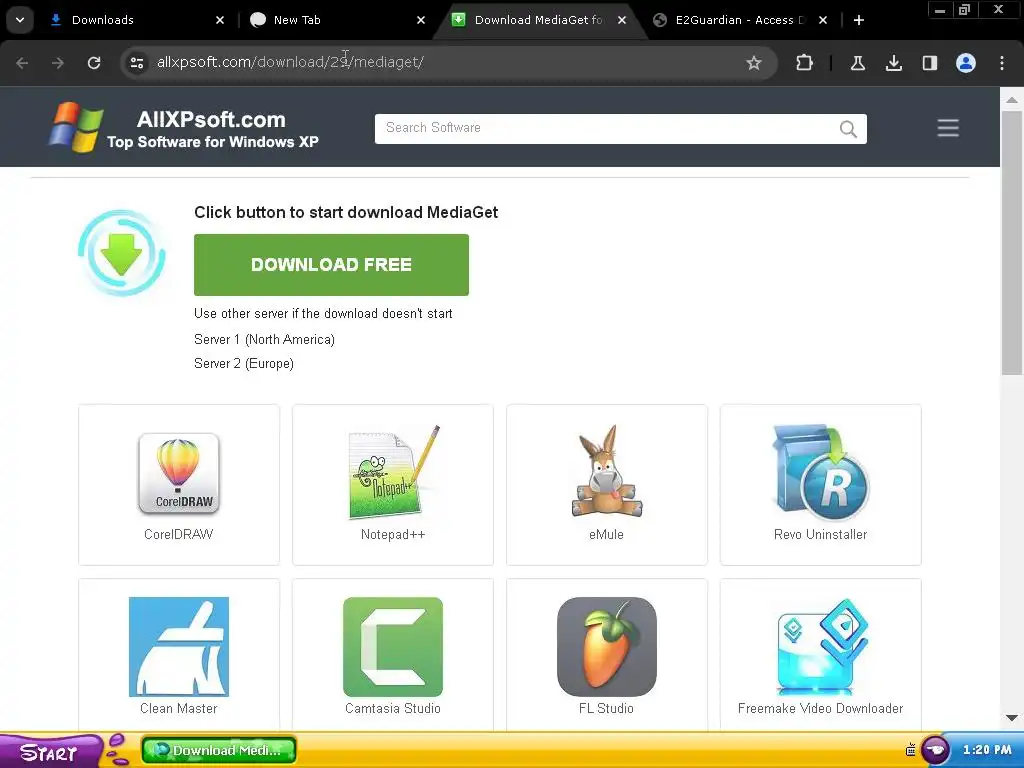The image size is (1024, 768).
Task: Click the eMule text label
Action: point(607,534)
